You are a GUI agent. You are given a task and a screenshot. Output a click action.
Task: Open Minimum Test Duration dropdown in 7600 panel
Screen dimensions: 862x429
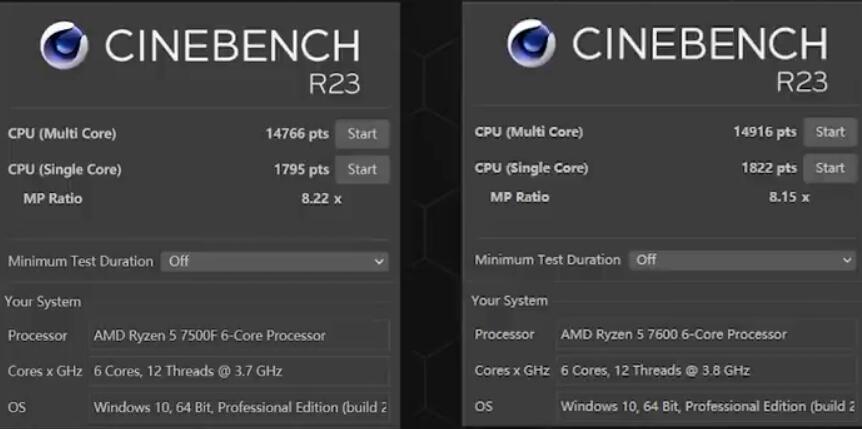pos(743,260)
